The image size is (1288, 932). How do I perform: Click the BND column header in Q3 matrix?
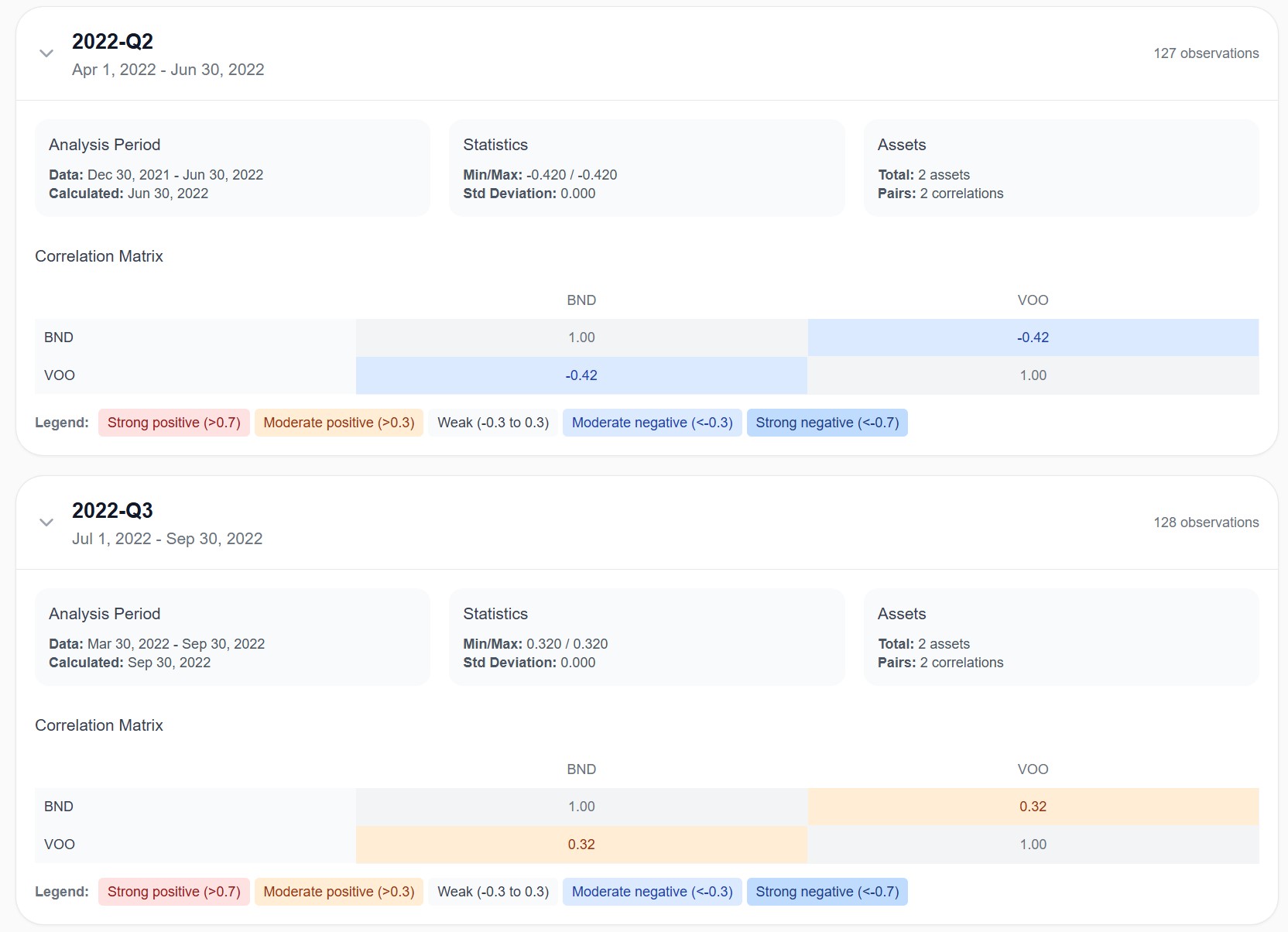581,769
